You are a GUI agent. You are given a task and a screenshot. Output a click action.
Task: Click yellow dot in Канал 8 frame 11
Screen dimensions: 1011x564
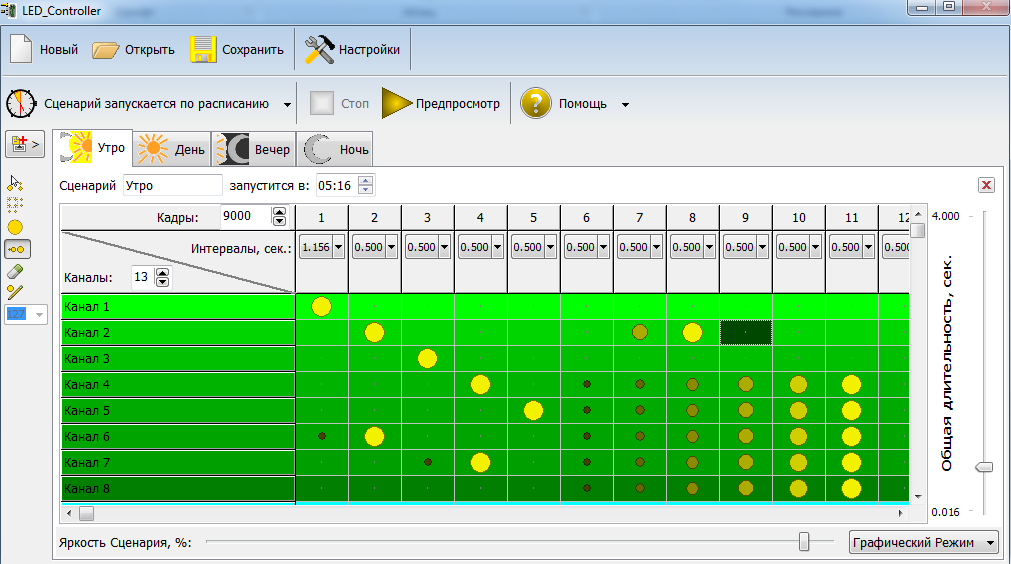[852, 489]
